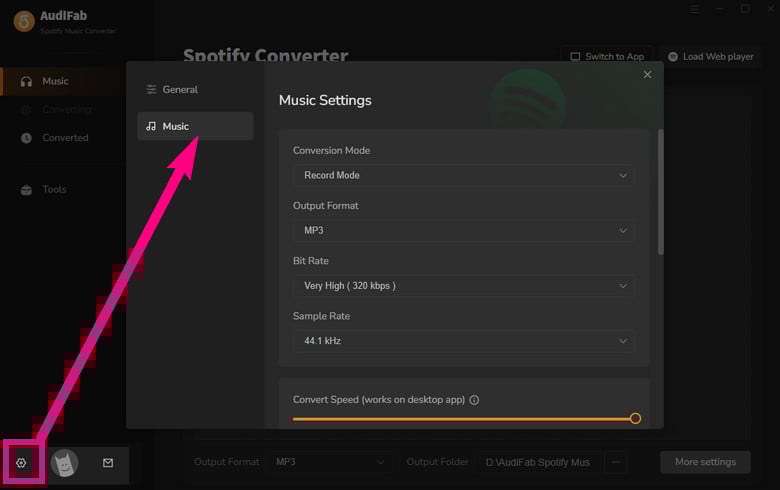Click the Output Folder path field
Viewport: 780px width, 490px height.
(x=539, y=462)
